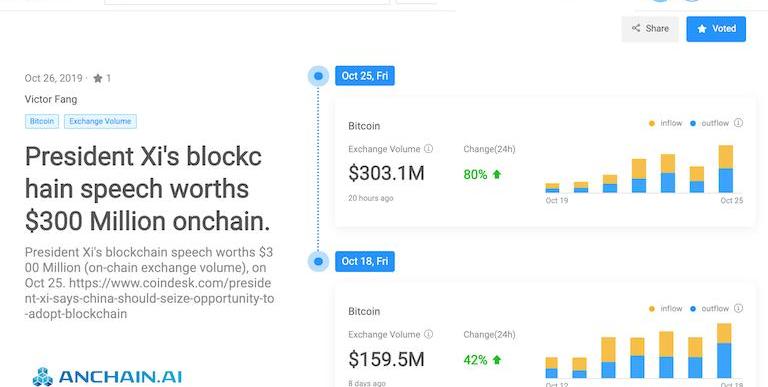Click the Share button
The height and width of the screenshot is (387, 768).
pyautogui.click(x=650, y=29)
